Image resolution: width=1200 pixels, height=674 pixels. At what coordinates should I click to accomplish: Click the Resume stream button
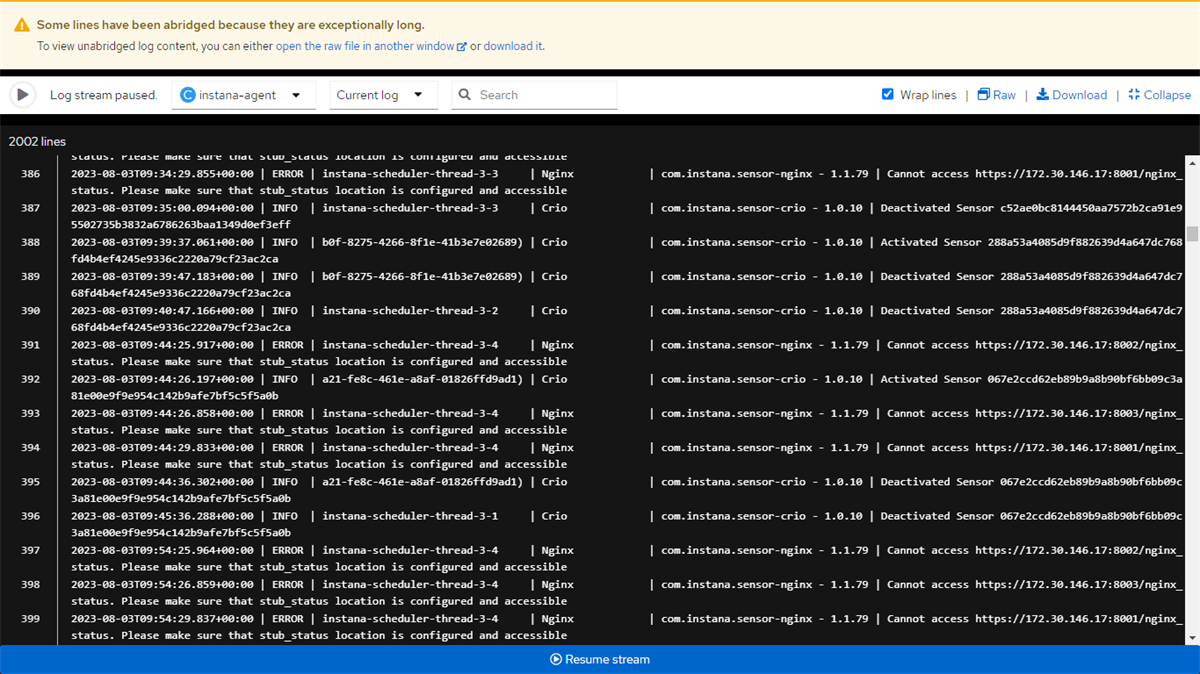click(x=600, y=660)
